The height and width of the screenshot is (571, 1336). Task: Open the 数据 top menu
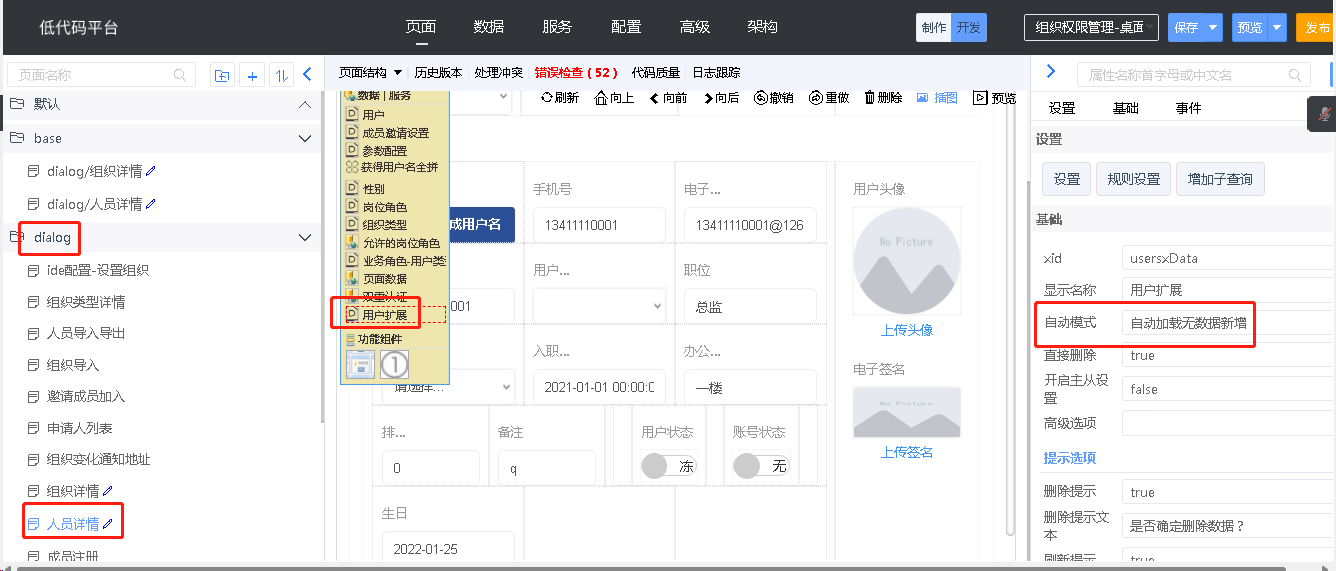489,27
